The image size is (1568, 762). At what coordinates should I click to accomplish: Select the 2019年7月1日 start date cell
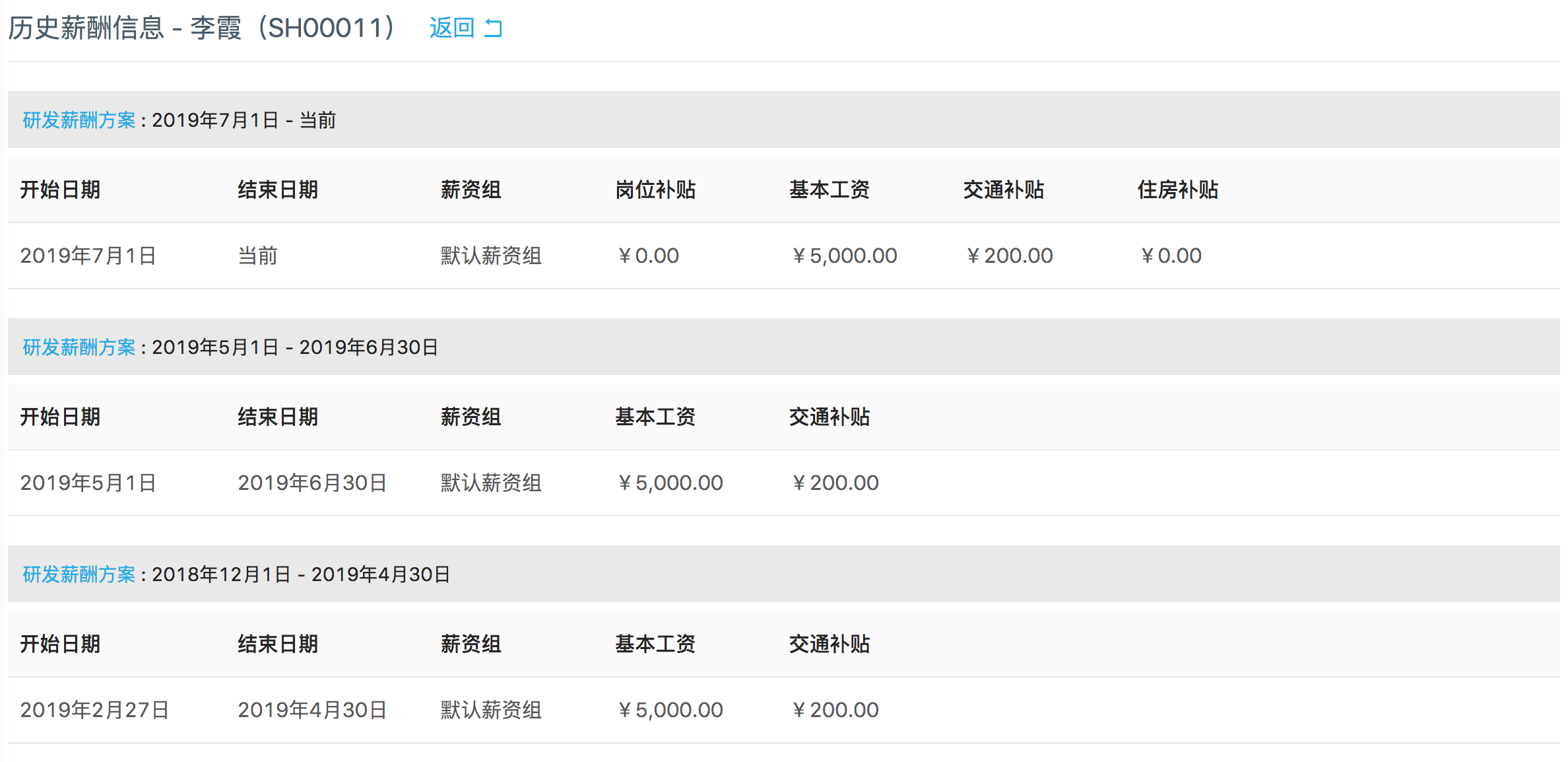point(88,256)
